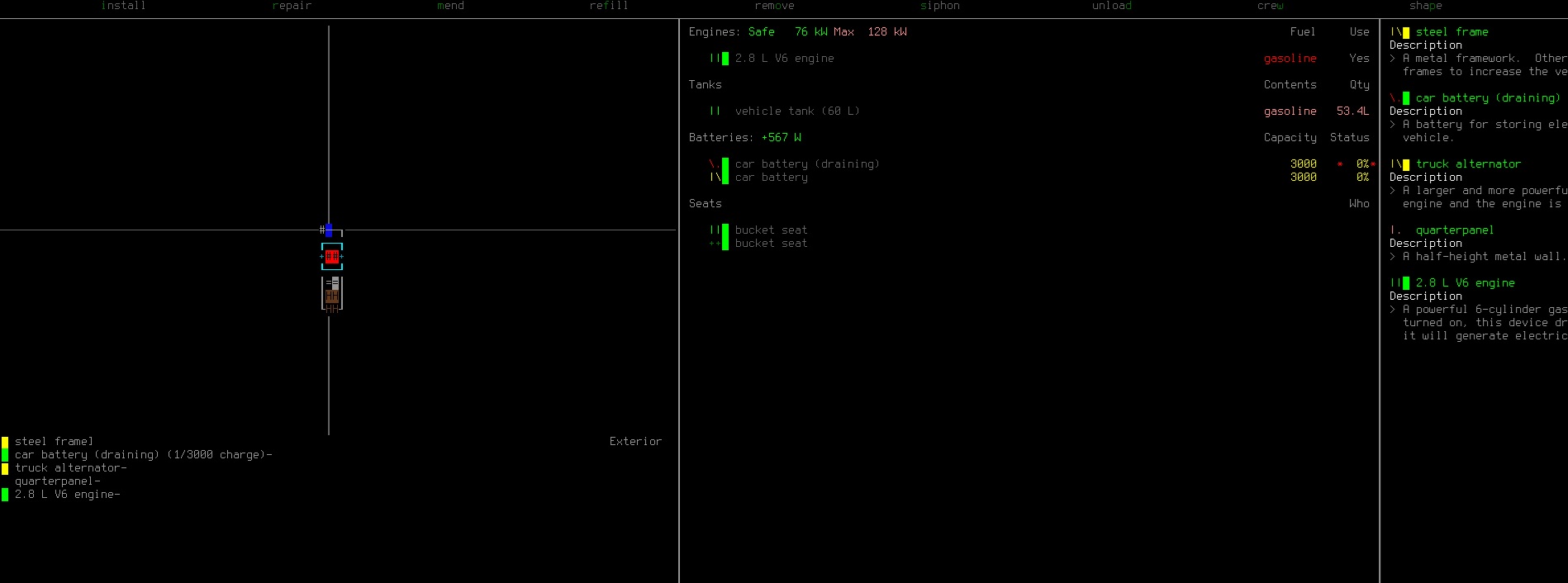Click the '+567 W' battery power rate
The width and height of the screenshot is (1568, 583).
tap(782, 138)
